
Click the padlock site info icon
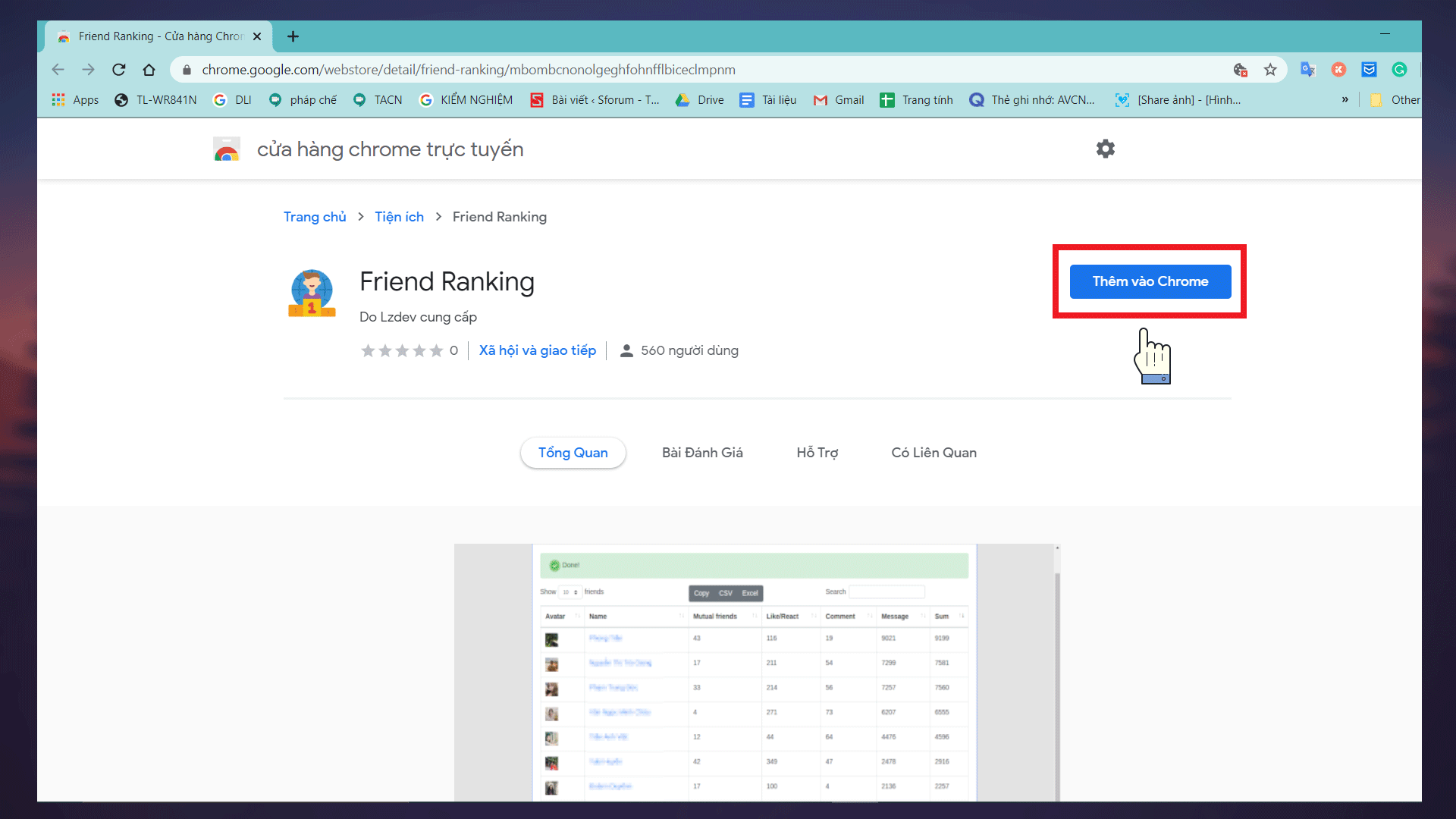coord(187,70)
